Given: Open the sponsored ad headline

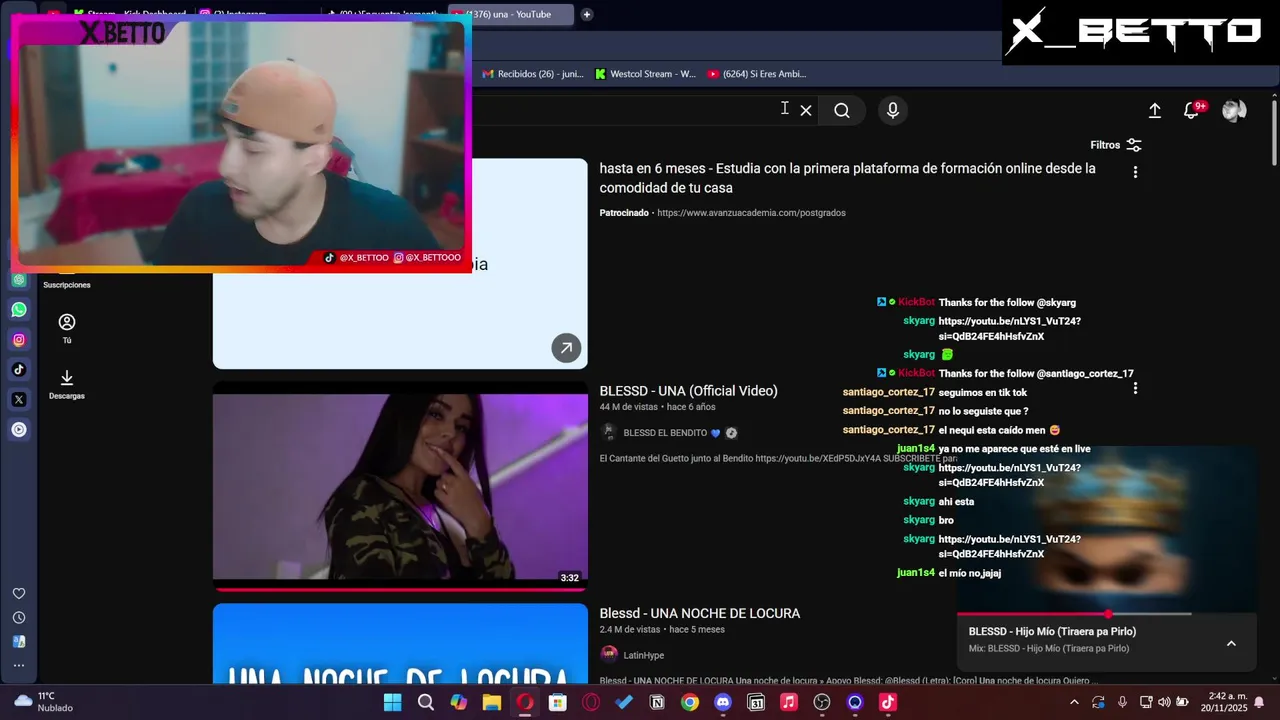Looking at the screenshot, I should pyautogui.click(x=847, y=178).
